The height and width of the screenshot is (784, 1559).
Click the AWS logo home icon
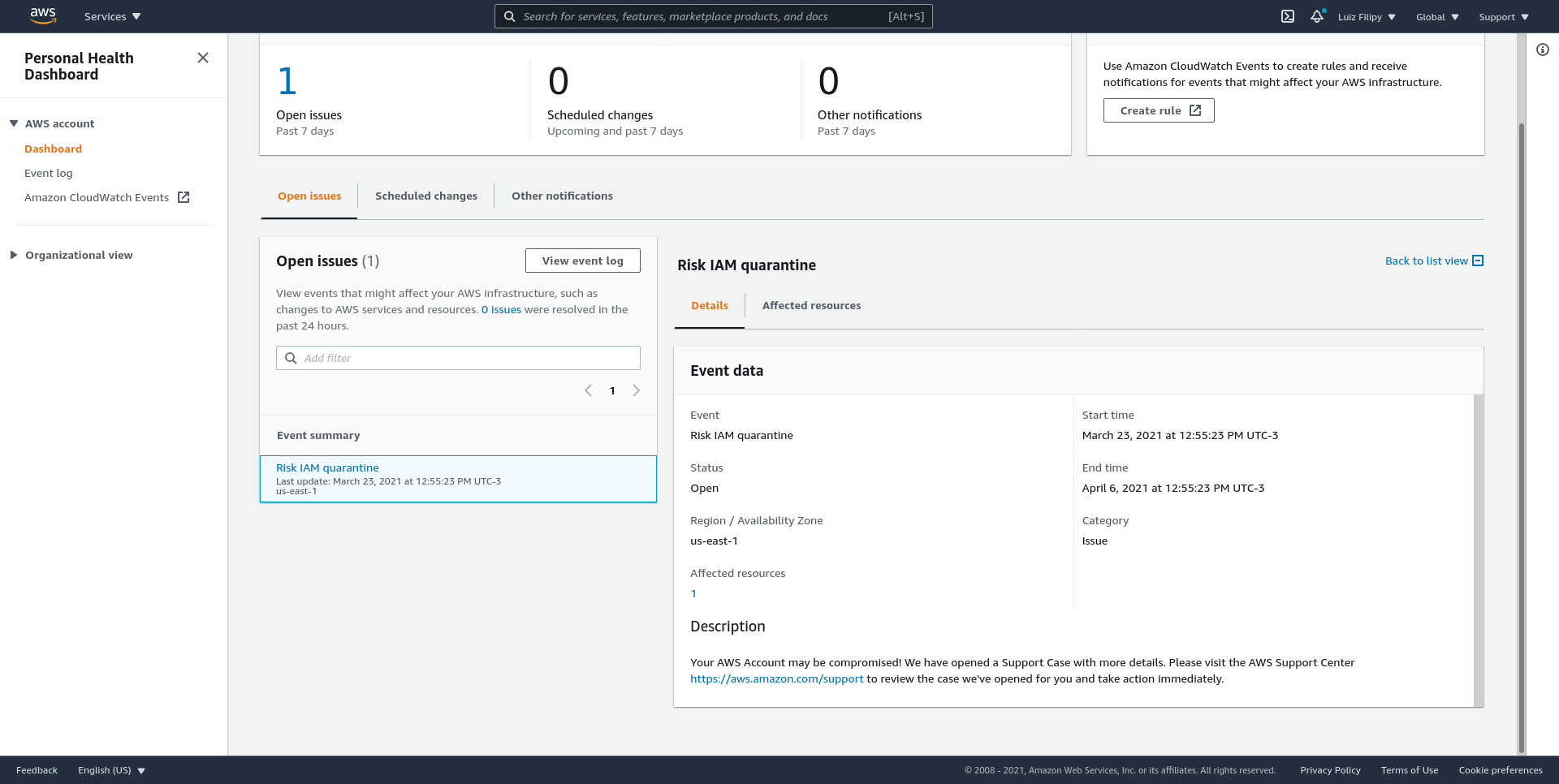click(x=43, y=15)
